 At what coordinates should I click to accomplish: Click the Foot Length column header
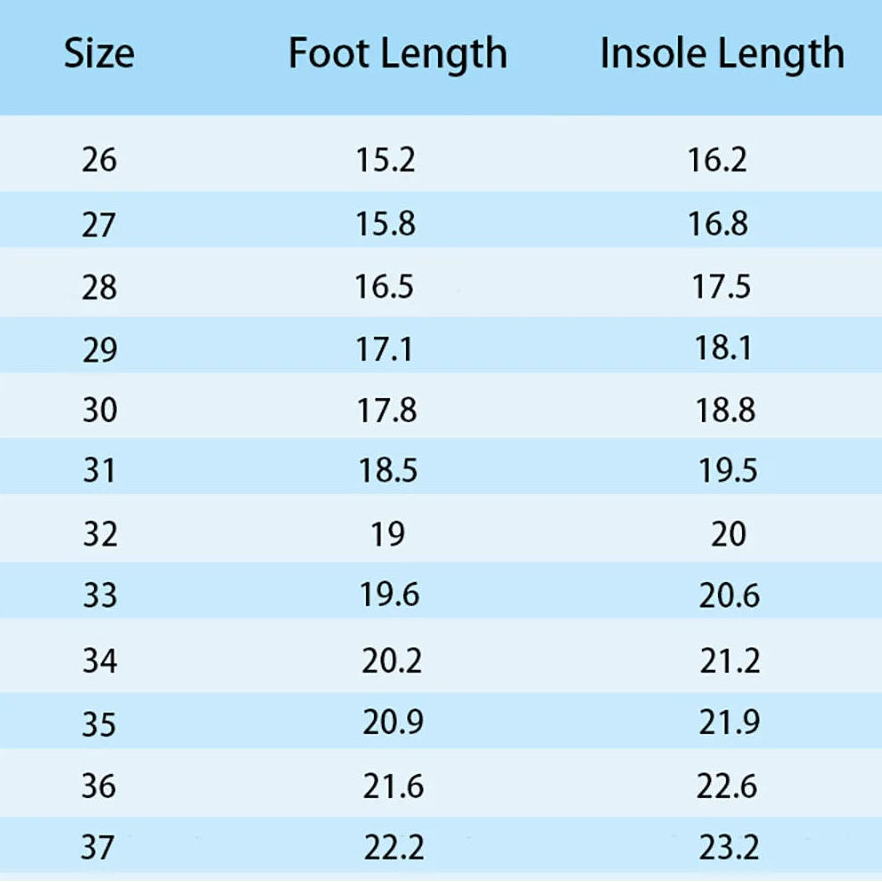tap(397, 53)
